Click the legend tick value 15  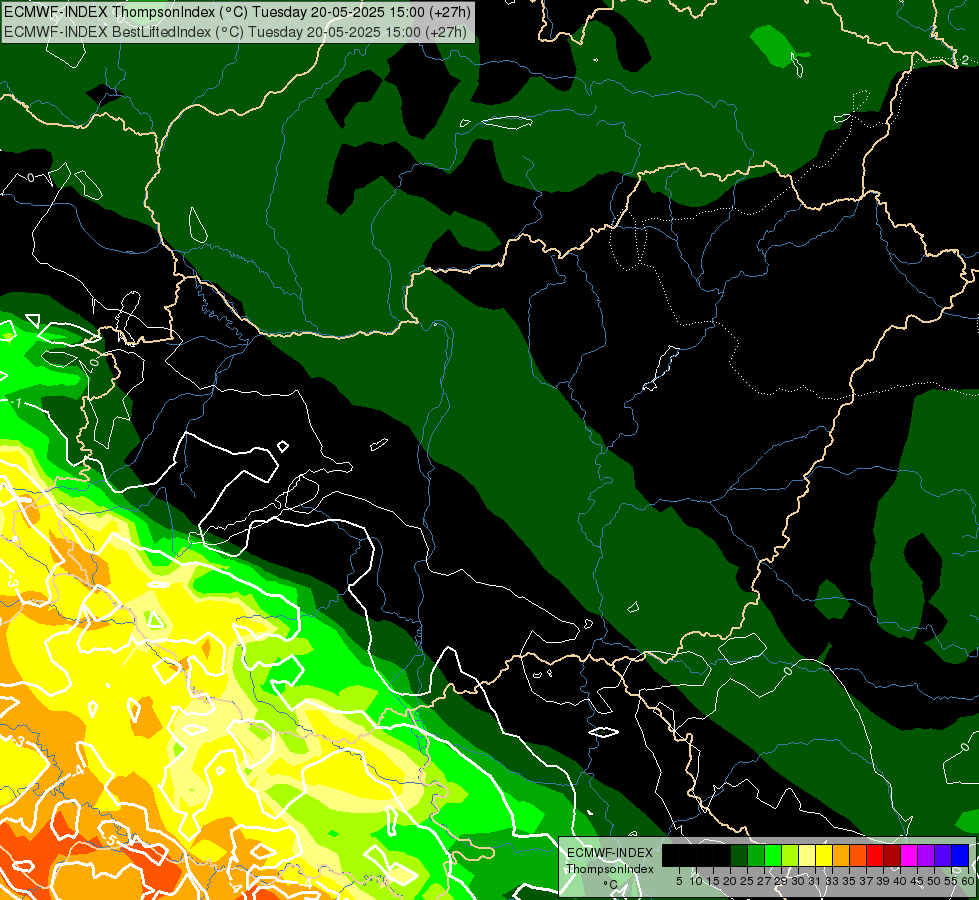(x=713, y=881)
